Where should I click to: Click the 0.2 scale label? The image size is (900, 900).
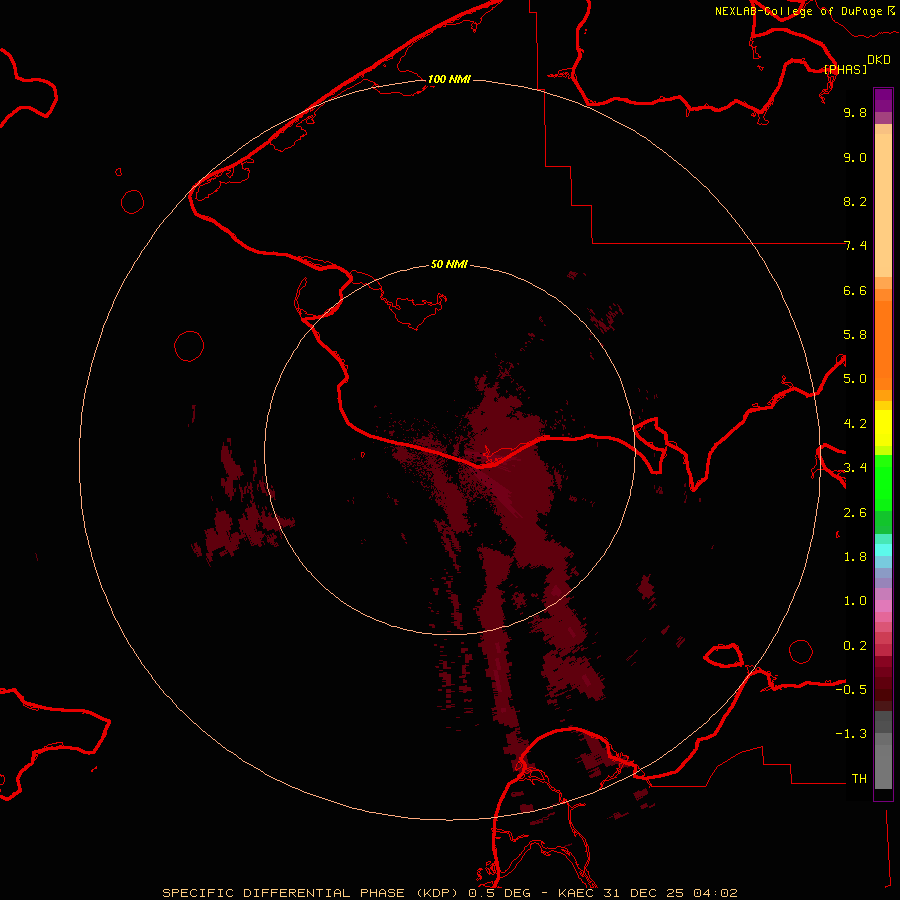(x=855, y=646)
